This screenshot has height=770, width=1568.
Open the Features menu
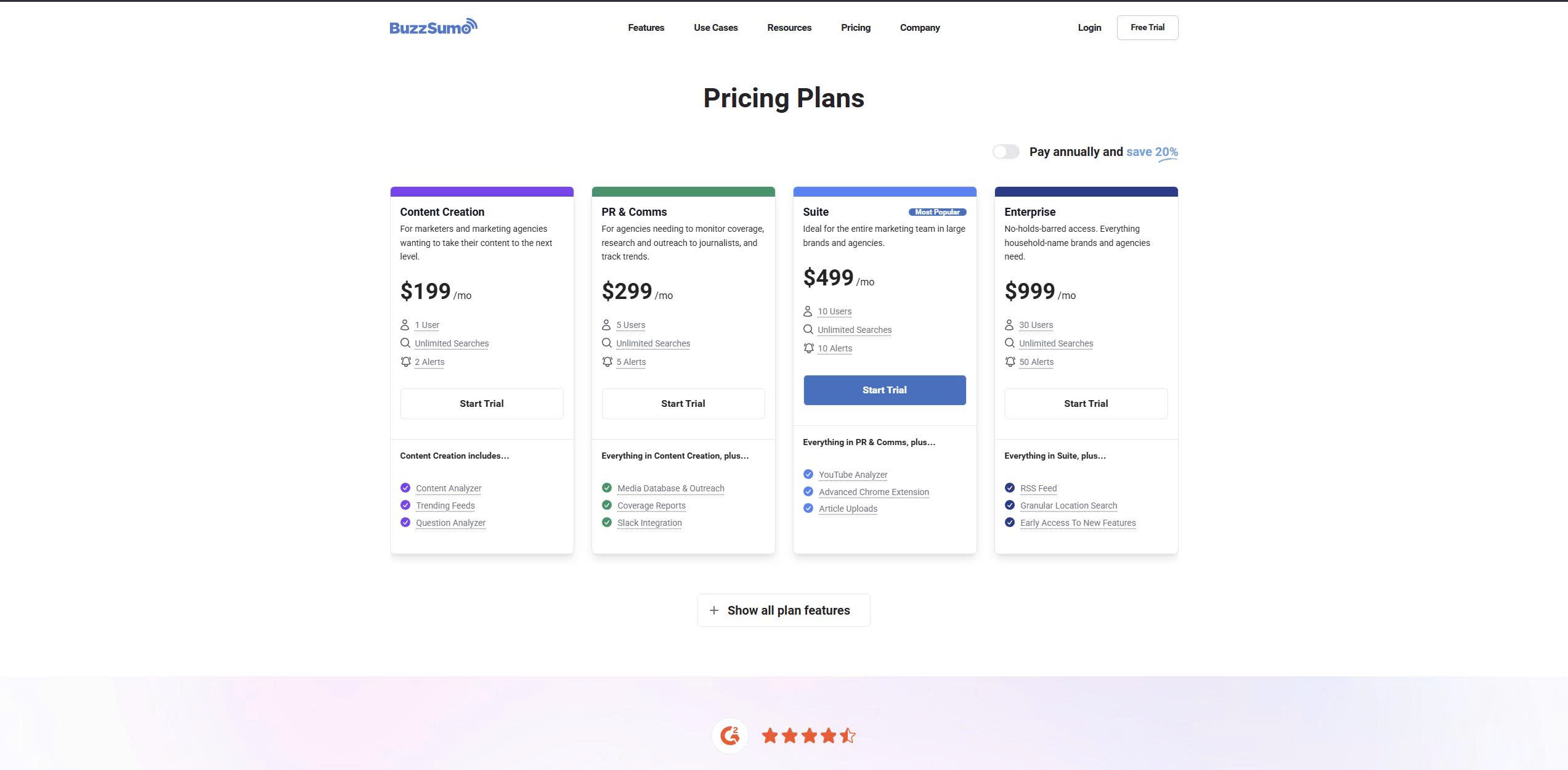tap(646, 28)
